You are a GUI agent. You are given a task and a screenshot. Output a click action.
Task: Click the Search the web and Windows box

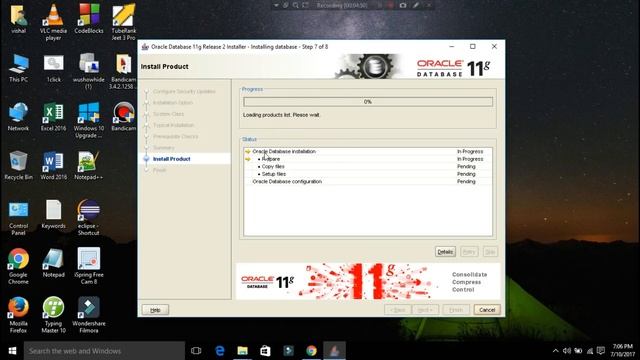tap(104, 351)
